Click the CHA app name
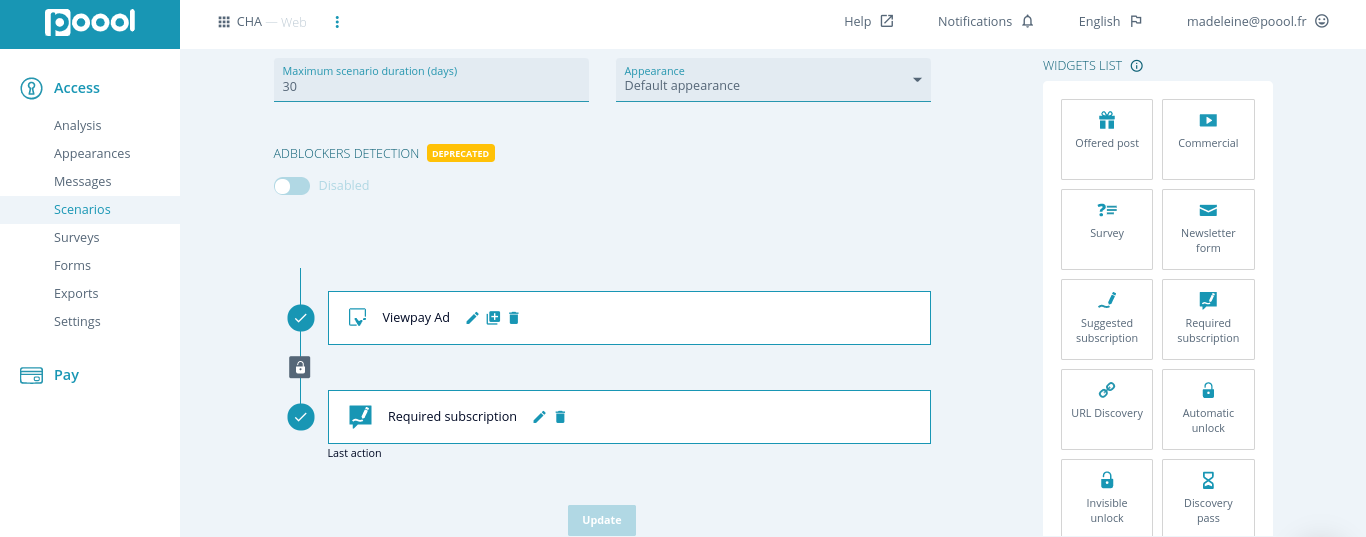The height and width of the screenshot is (537, 1366). click(249, 22)
